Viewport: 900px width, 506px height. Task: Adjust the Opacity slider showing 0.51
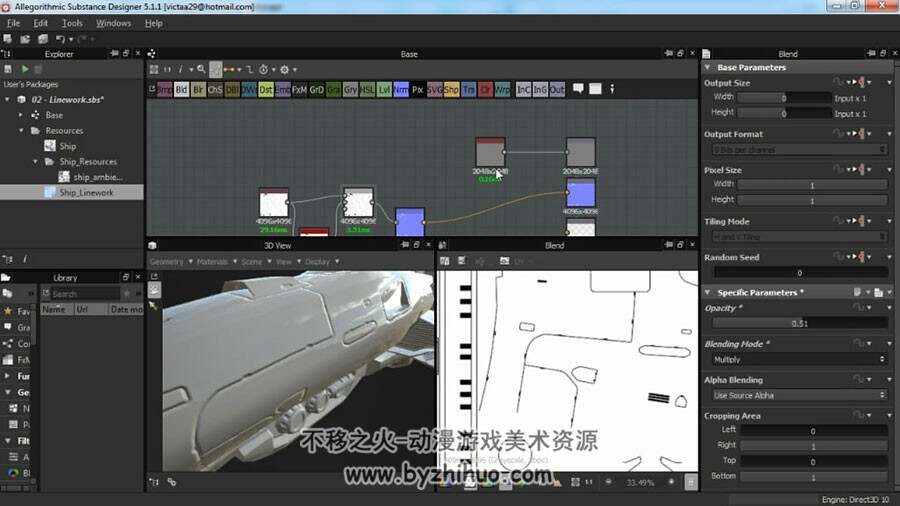(799, 324)
